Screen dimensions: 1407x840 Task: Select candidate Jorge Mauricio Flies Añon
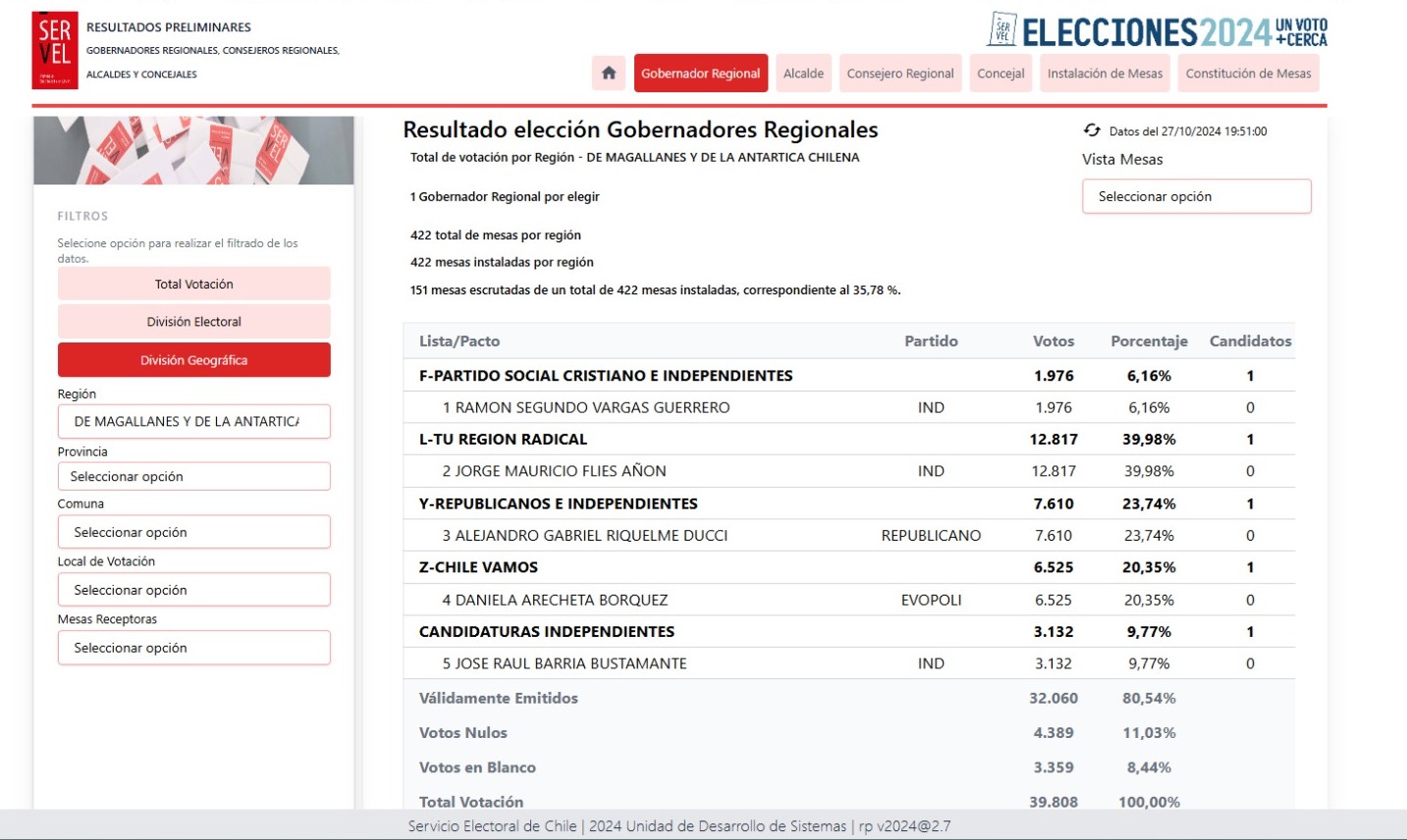(849, 471)
